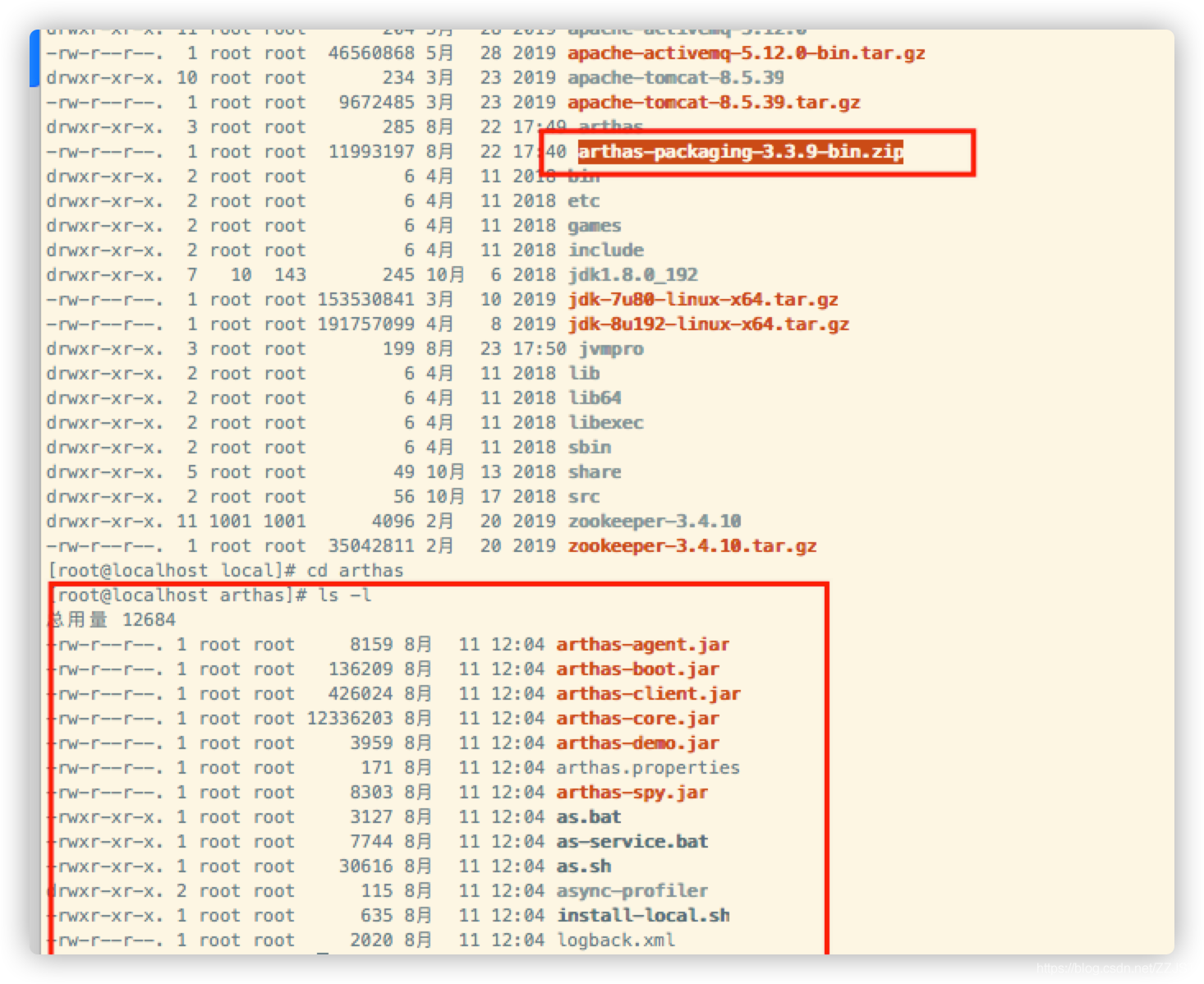Viewport: 1204px width, 984px height.
Task: Select apache-activemq-5.12.0-bin.tar.gz file name
Action: pos(746,53)
